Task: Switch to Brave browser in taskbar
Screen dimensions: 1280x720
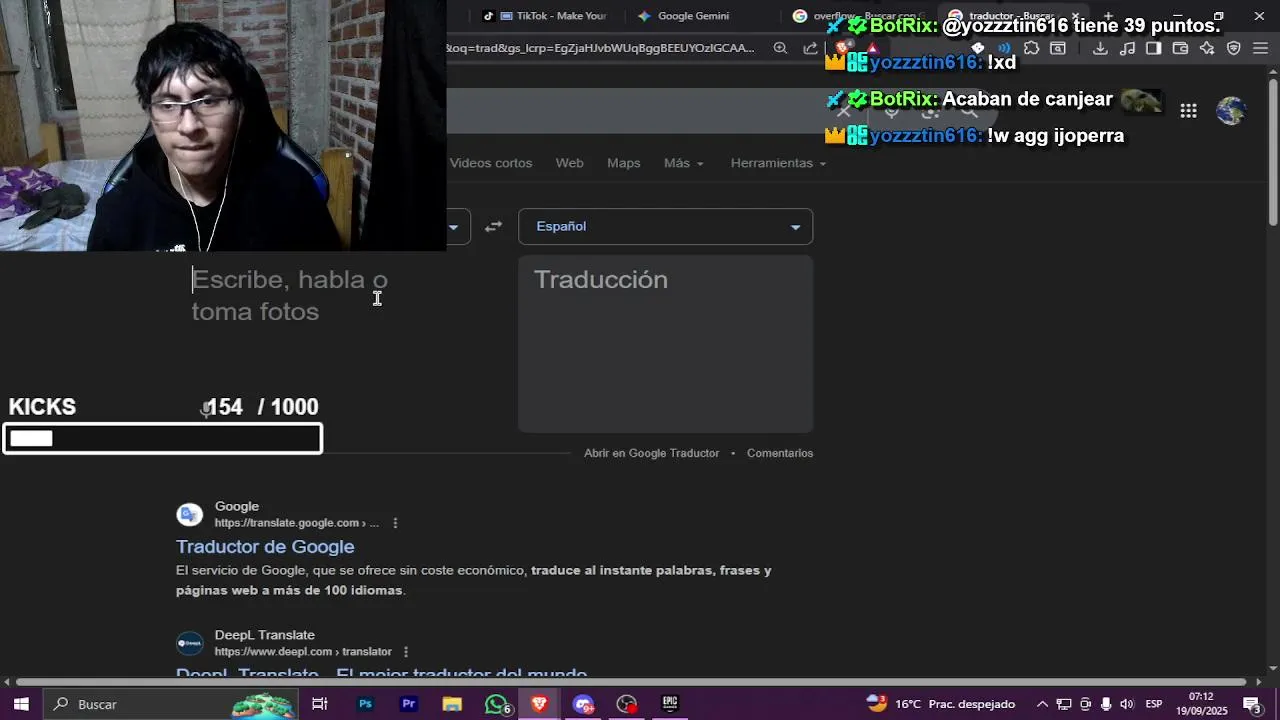Action: [539, 704]
